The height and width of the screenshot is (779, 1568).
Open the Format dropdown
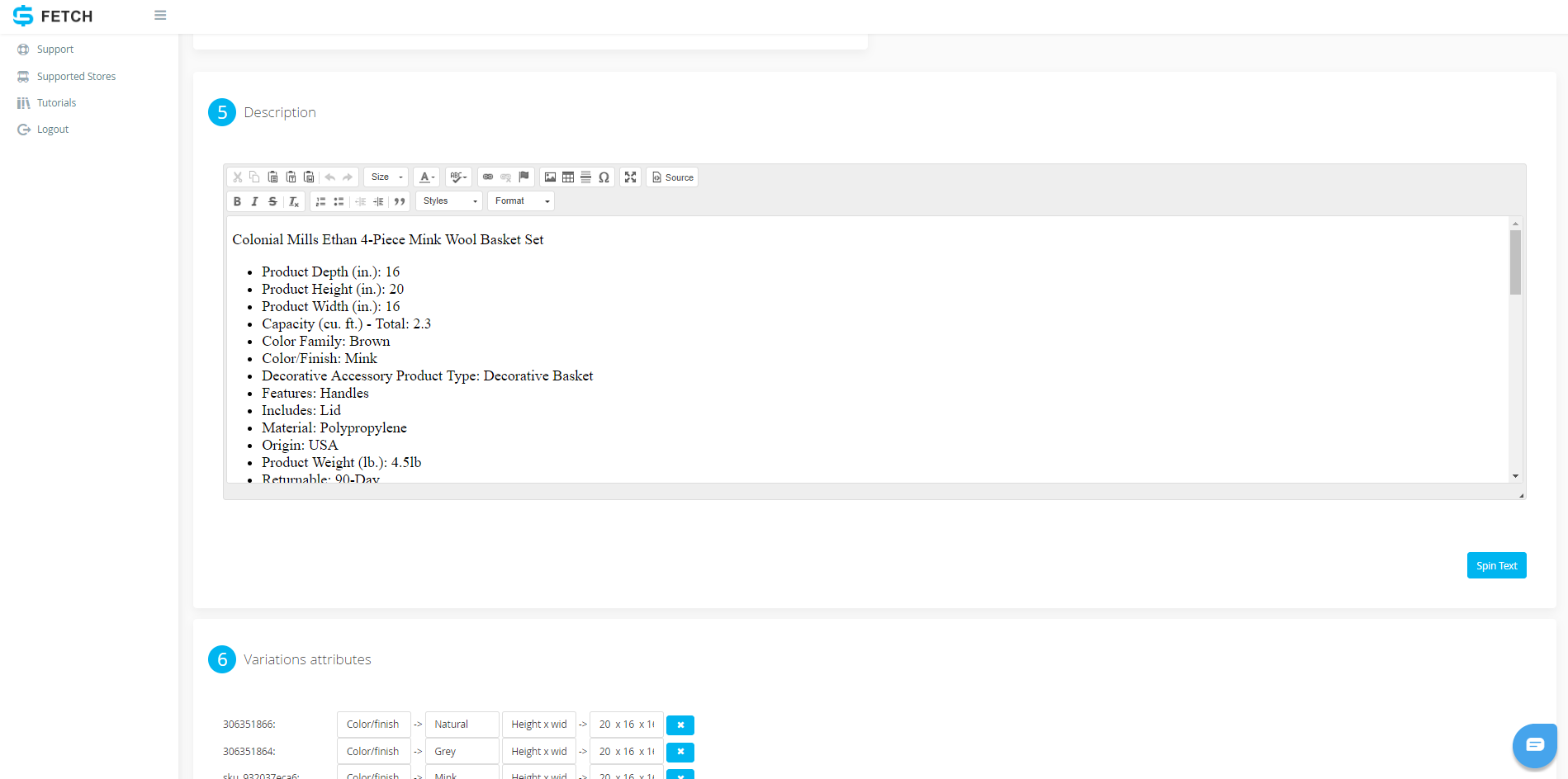click(521, 201)
